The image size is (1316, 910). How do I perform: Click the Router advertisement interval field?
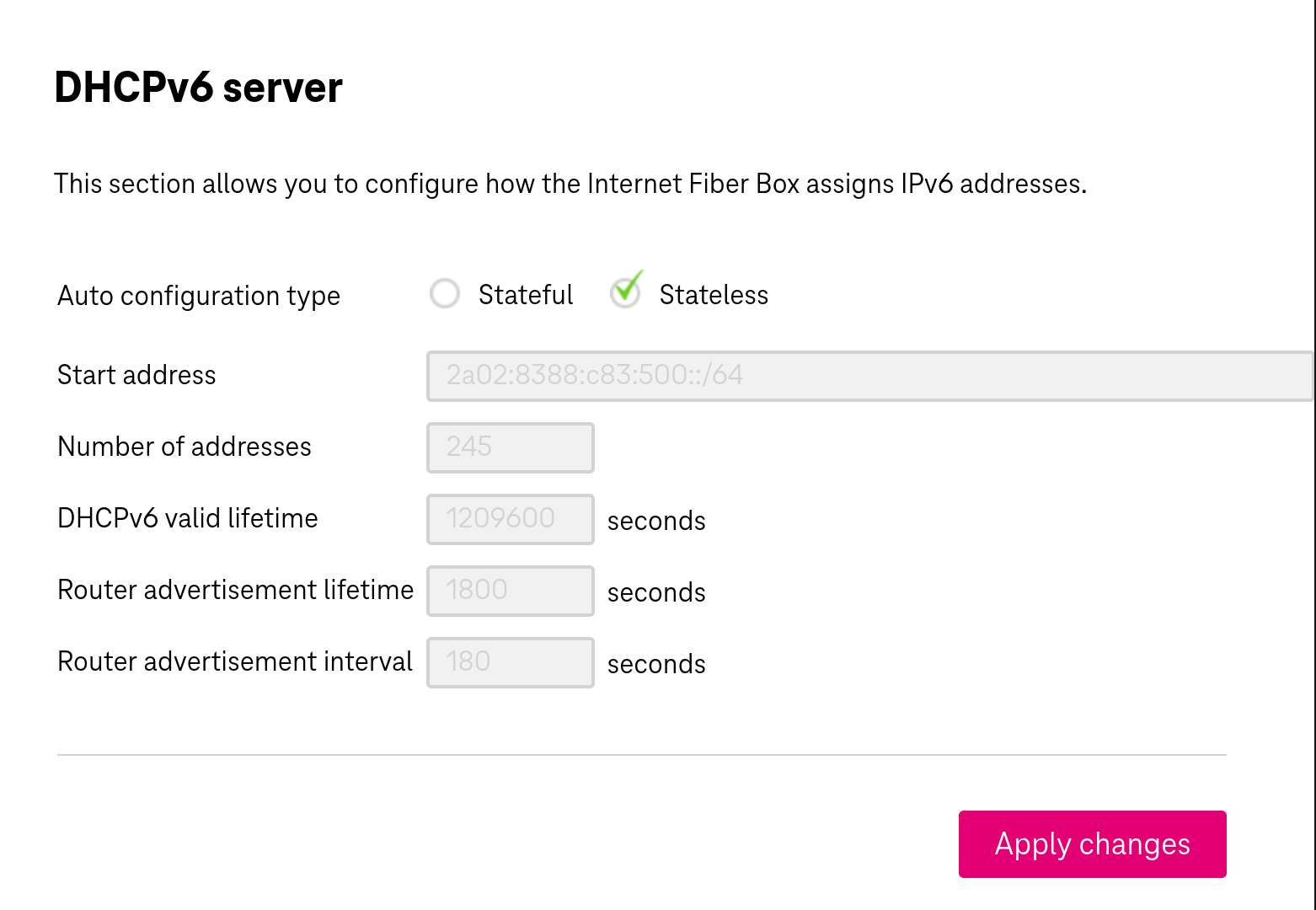[x=511, y=662]
